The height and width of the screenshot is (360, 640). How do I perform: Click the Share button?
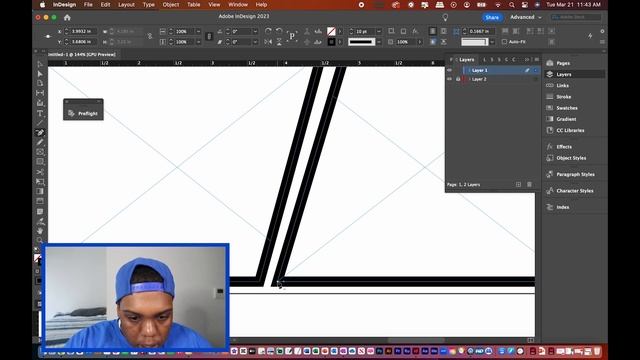(x=492, y=17)
